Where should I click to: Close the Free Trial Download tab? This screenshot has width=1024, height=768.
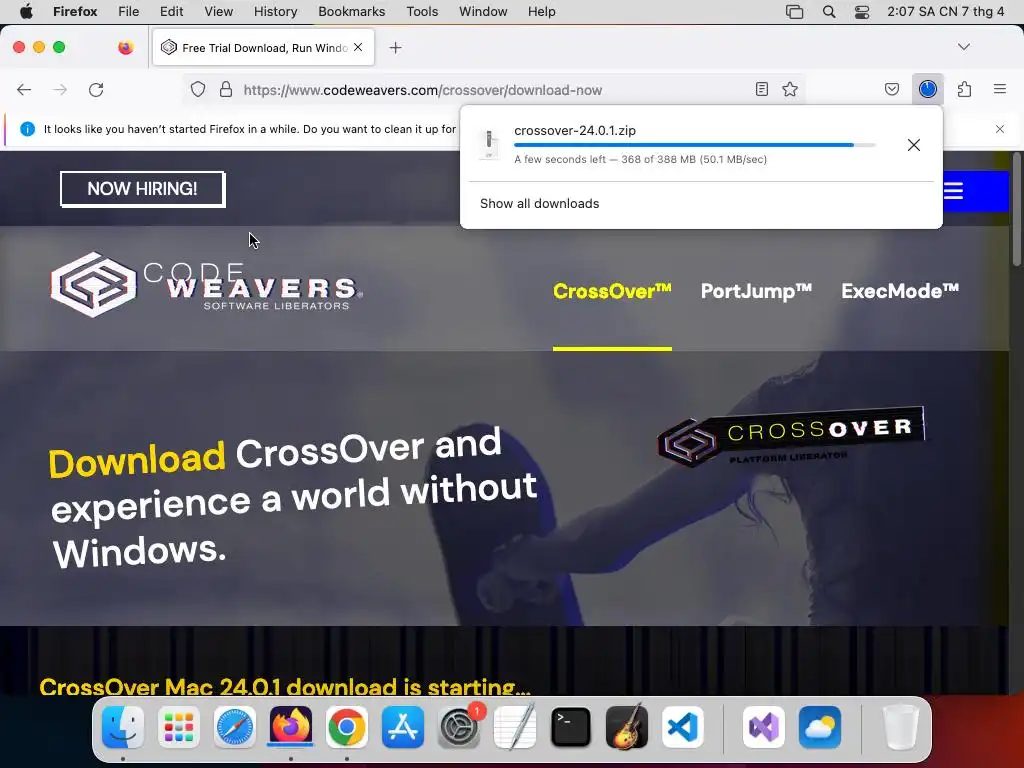pyautogui.click(x=358, y=47)
